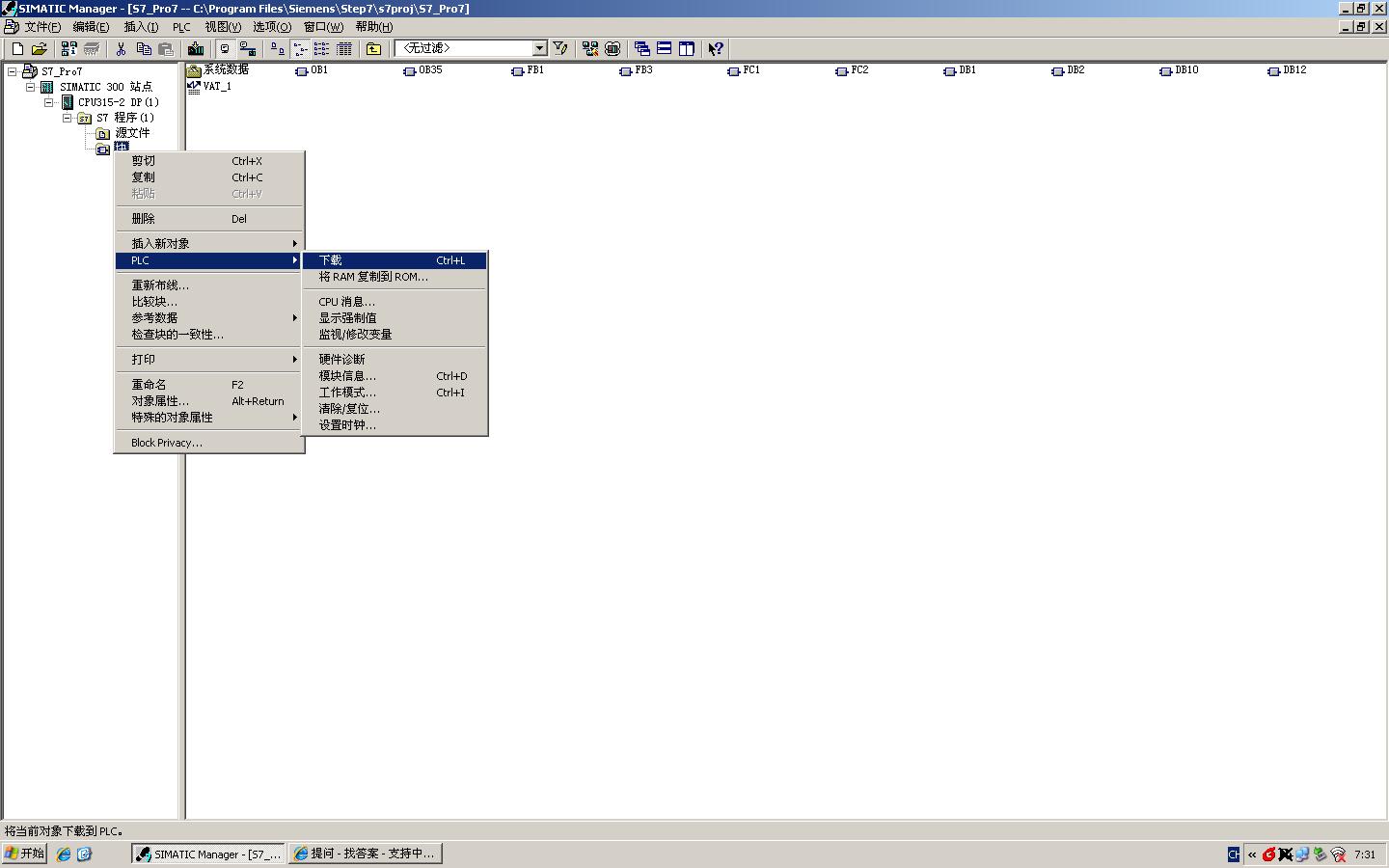Click the SIMATIC Manager taskbar button
The image size is (1389, 868).
click(208, 854)
